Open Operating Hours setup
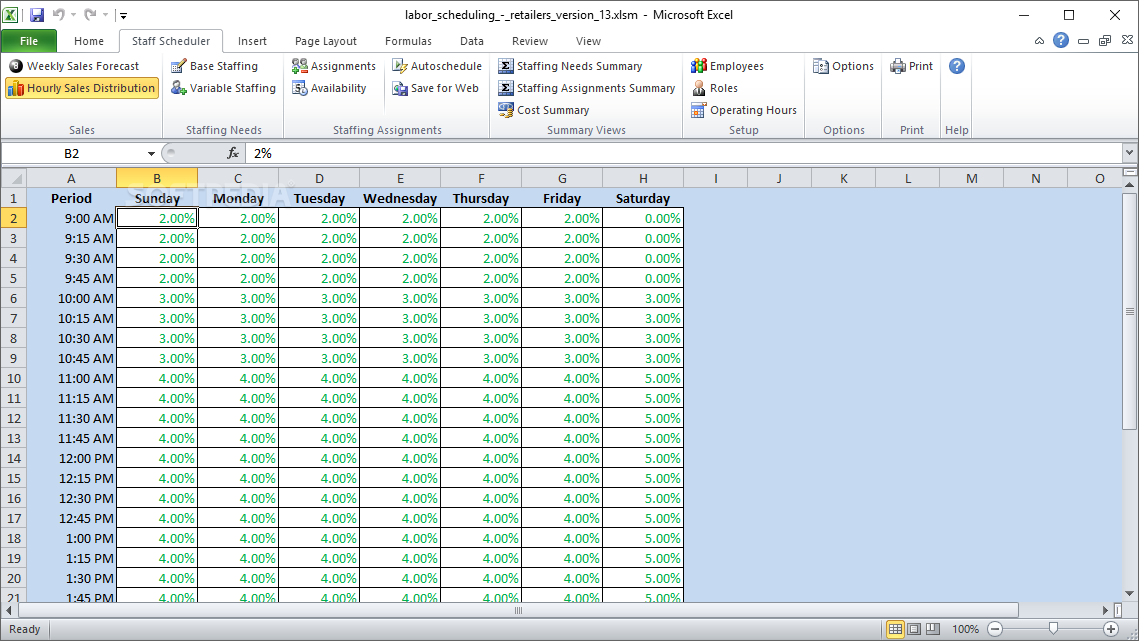 (x=743, y=110)
